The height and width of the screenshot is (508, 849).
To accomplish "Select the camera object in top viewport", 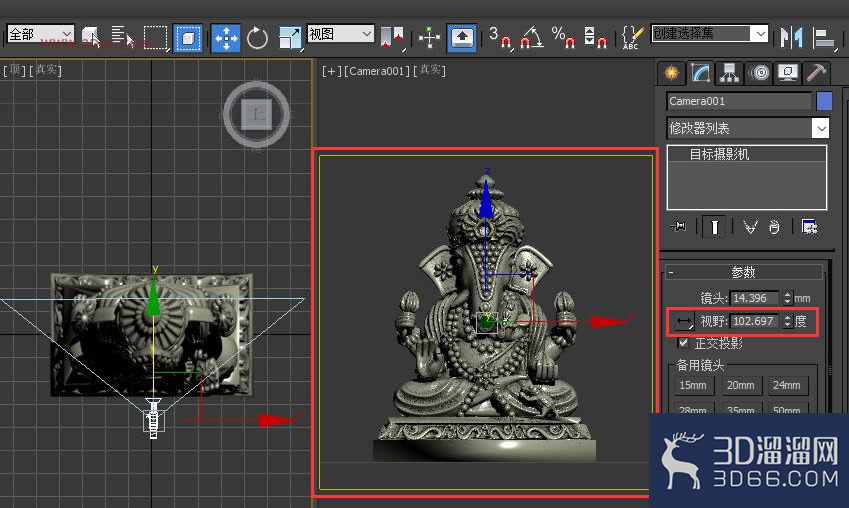I will (153, 418).
